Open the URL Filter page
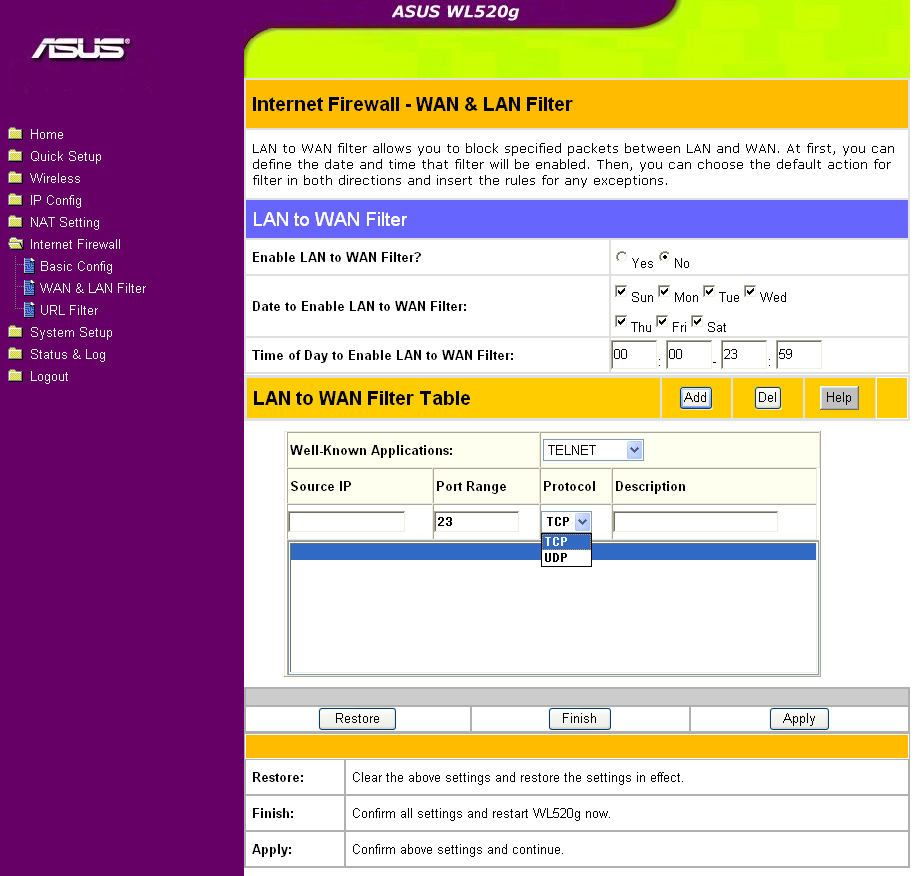This screenshot has height=876, width=915. (69, 310)
